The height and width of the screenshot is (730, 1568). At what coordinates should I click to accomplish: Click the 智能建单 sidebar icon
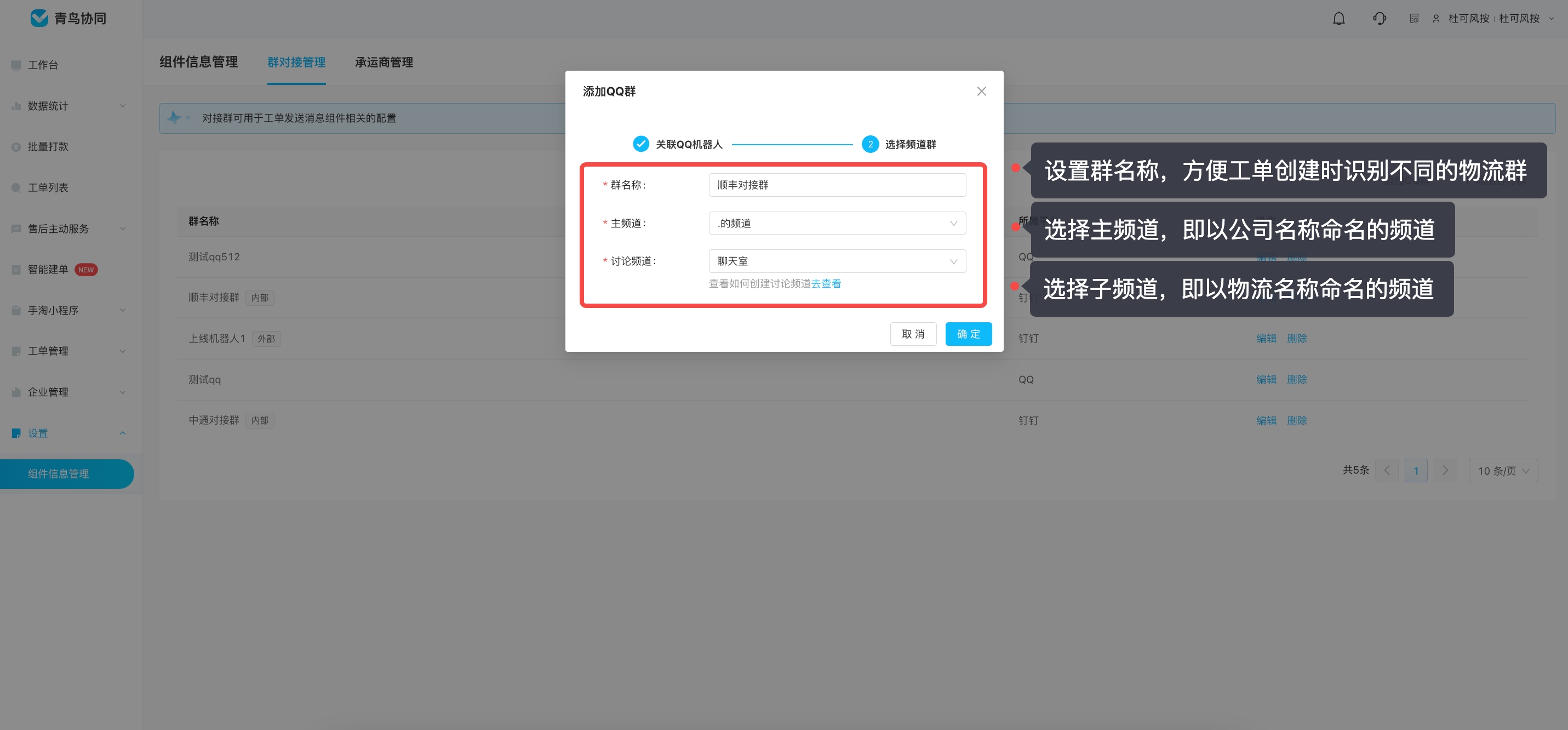coord(16,270)
